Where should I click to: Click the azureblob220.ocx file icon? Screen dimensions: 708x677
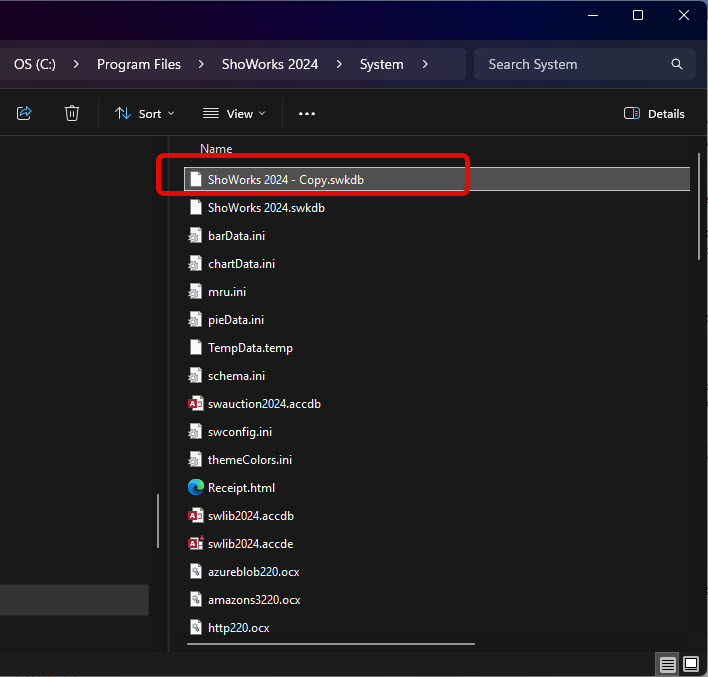[x=196, y=572]
